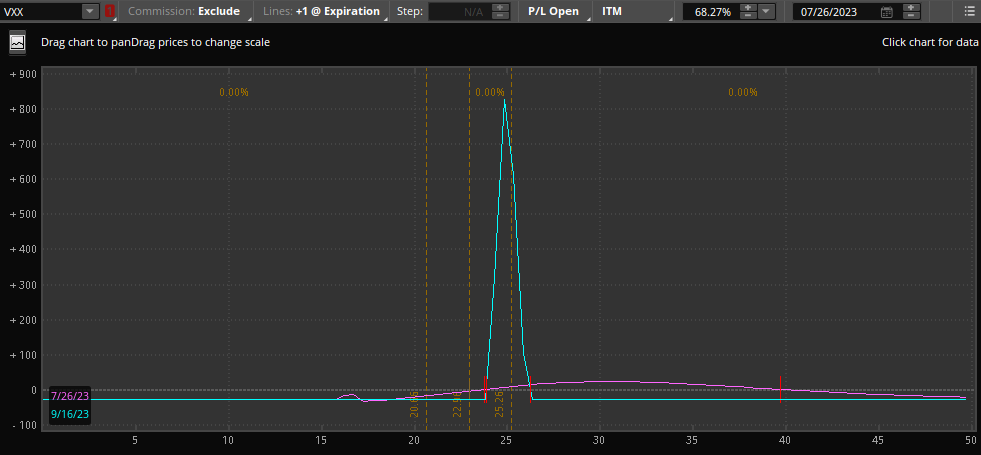
Task: Open the hamburger list menu at top right
Action: [x=969, y=12]
